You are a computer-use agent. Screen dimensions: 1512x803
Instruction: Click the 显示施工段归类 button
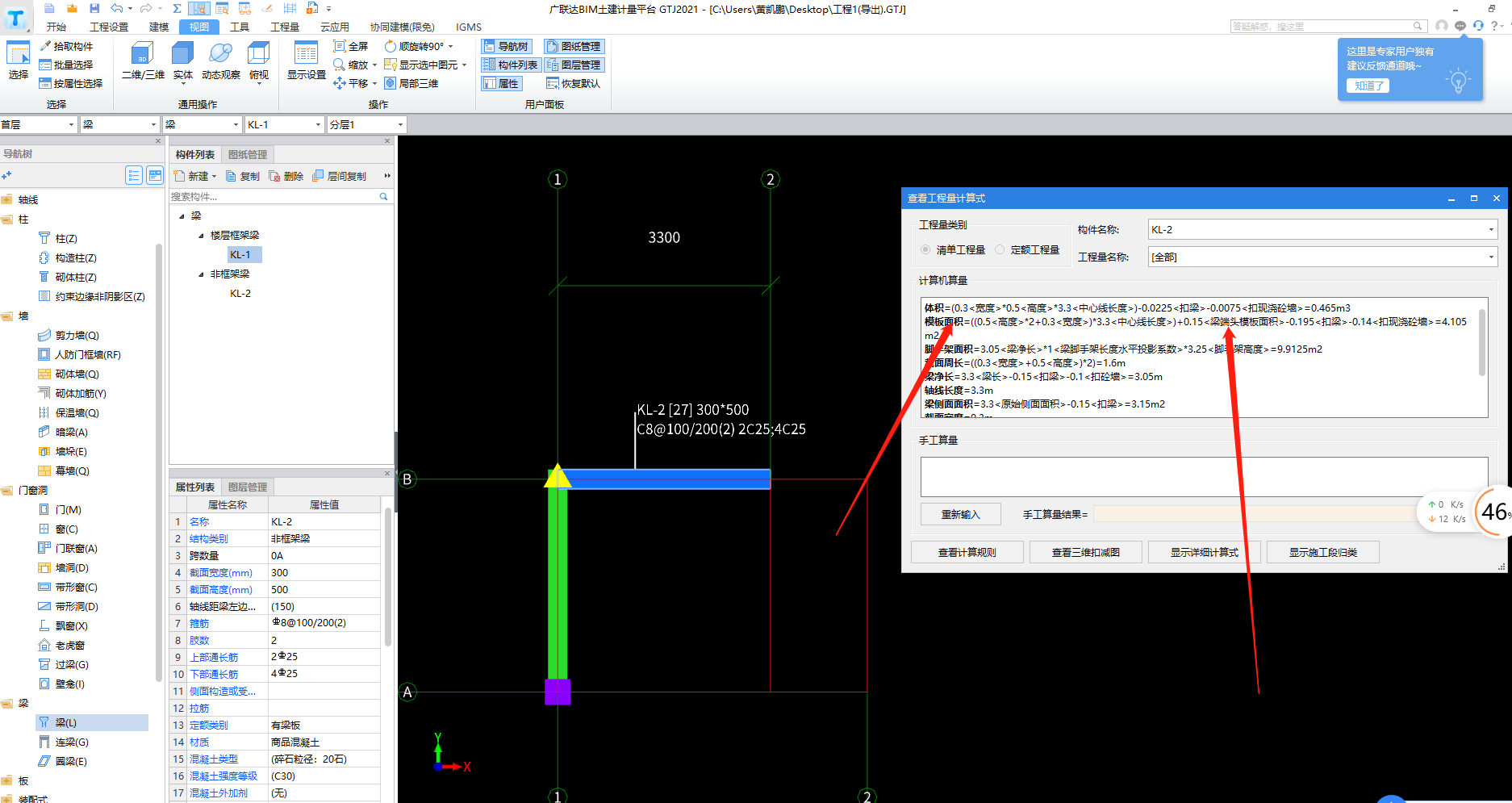(1323, 553)
